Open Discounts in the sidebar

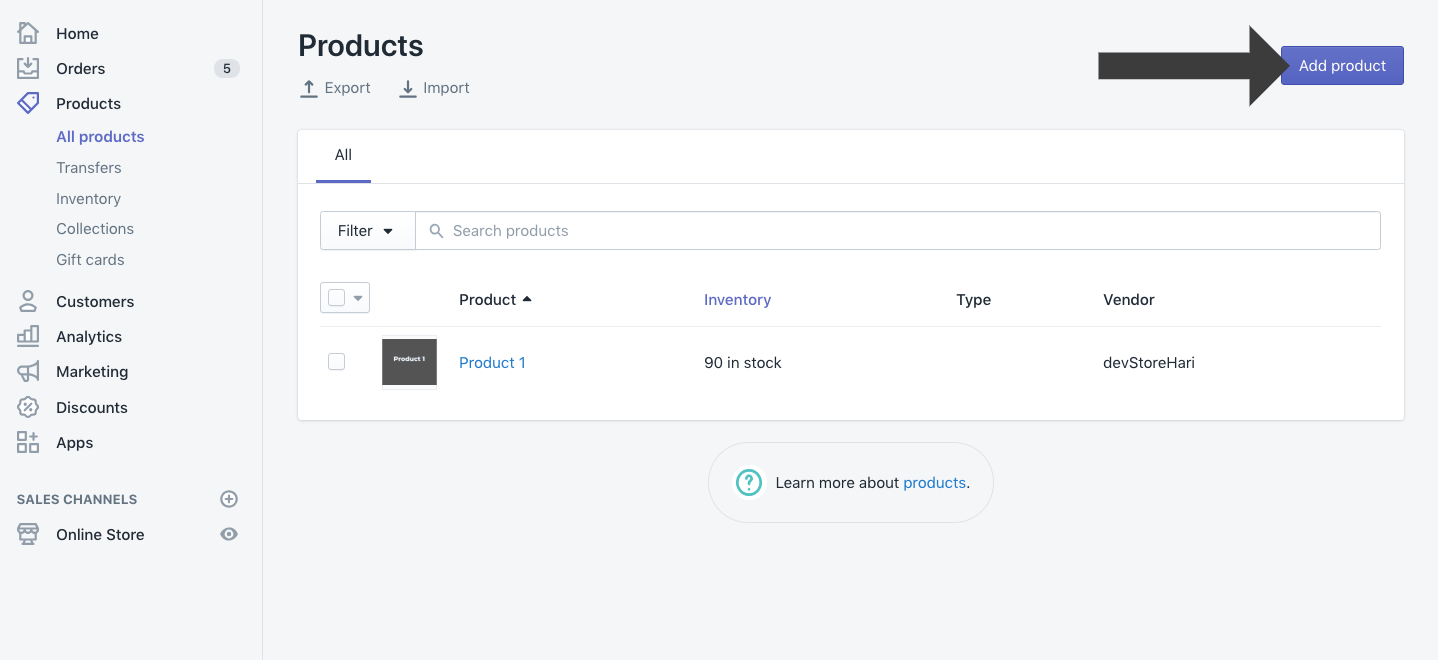pyautogui.click(x=92, y=407)
